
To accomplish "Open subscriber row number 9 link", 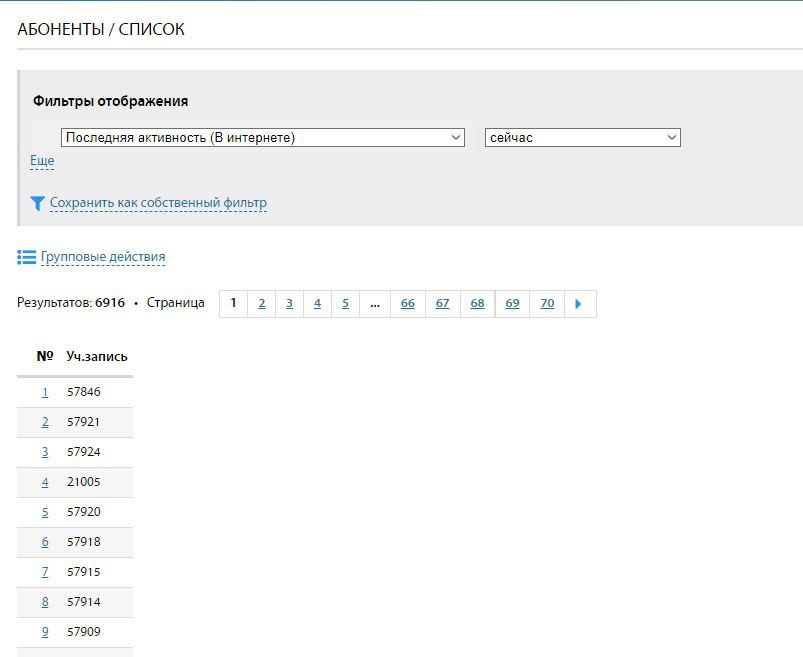I will pyautogui.click(x=45, y=632).
